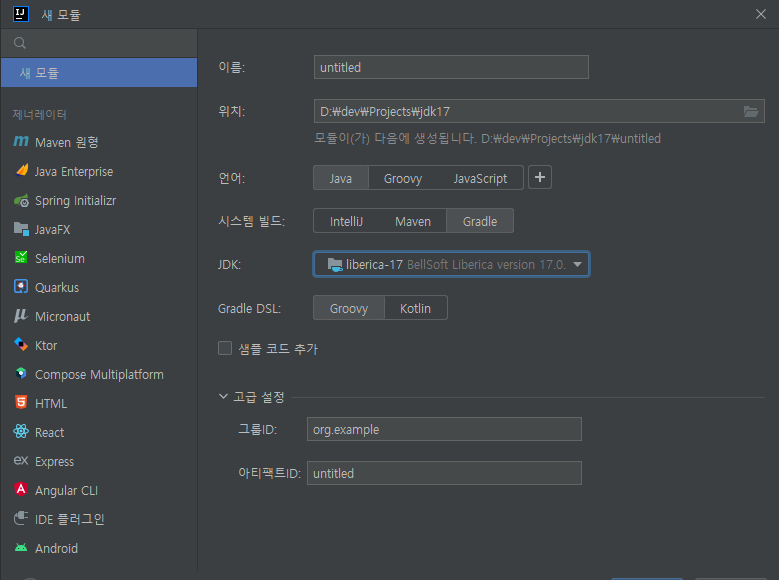Choose Gradle build system

pos(480,221)
